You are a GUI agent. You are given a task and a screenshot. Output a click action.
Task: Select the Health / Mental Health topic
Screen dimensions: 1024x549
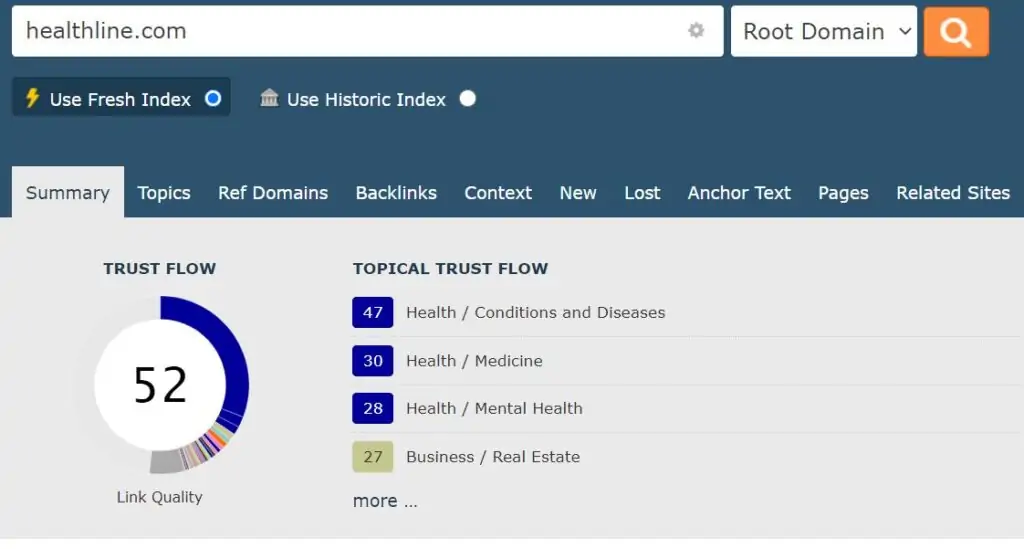coord(494,408)
